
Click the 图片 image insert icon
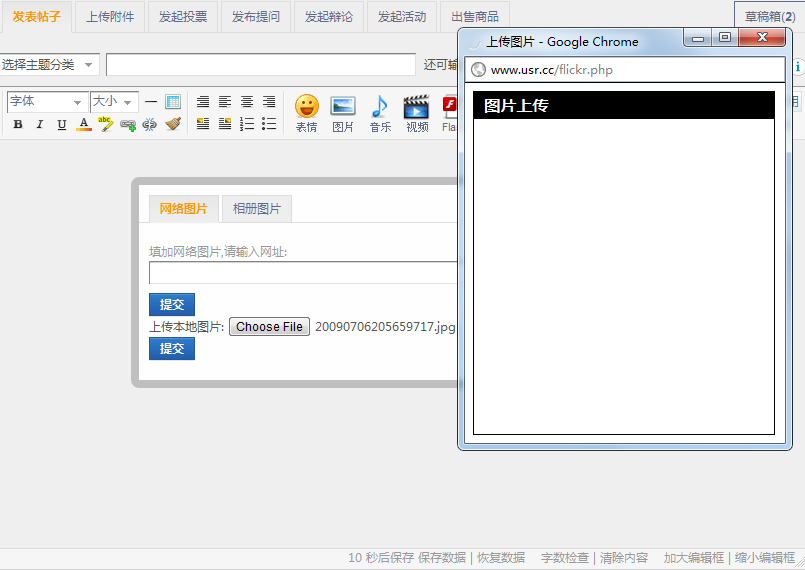(343, 114)
